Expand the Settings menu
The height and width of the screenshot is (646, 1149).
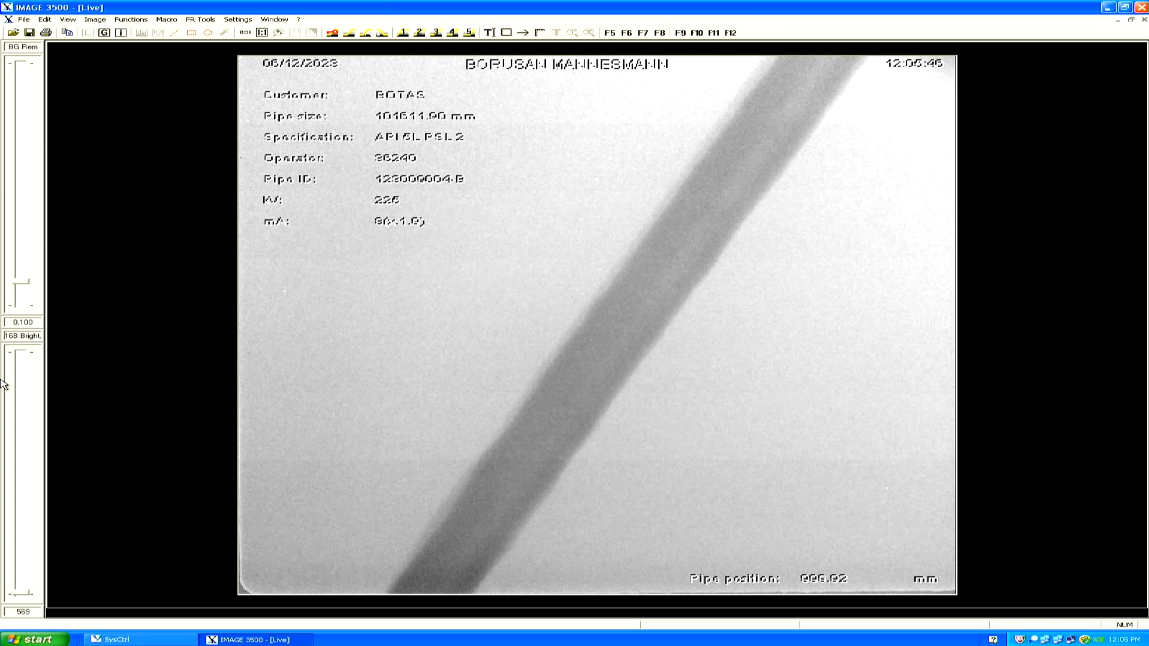point(238,20)
